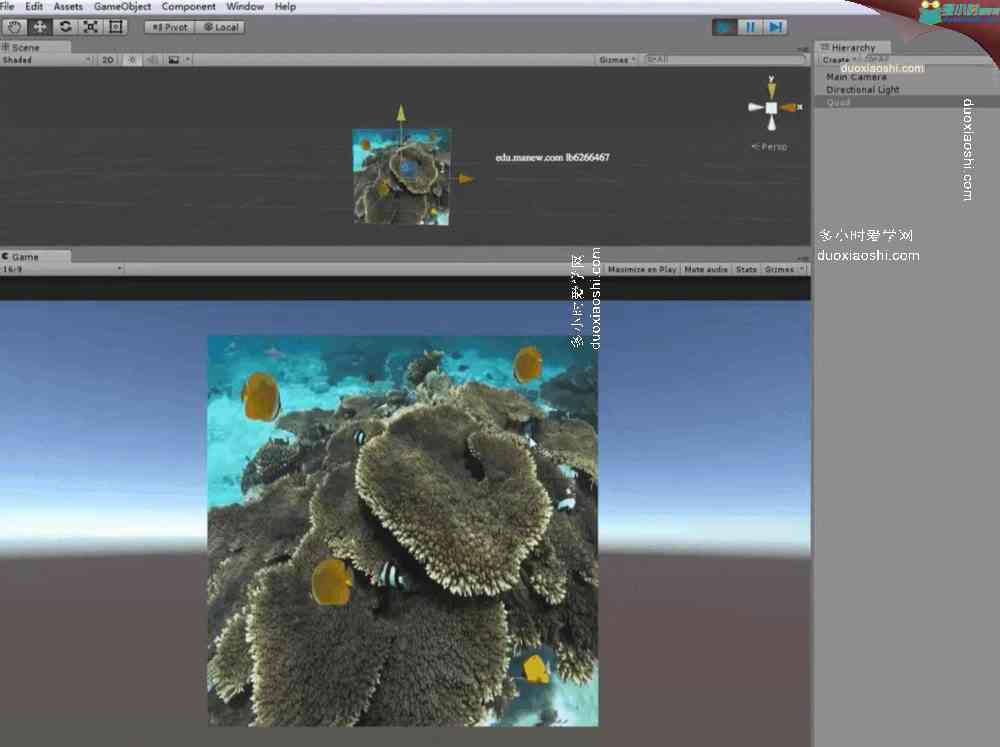Click the Pause button
Viewport: 1000px width, 747px height.
[749, 27]
